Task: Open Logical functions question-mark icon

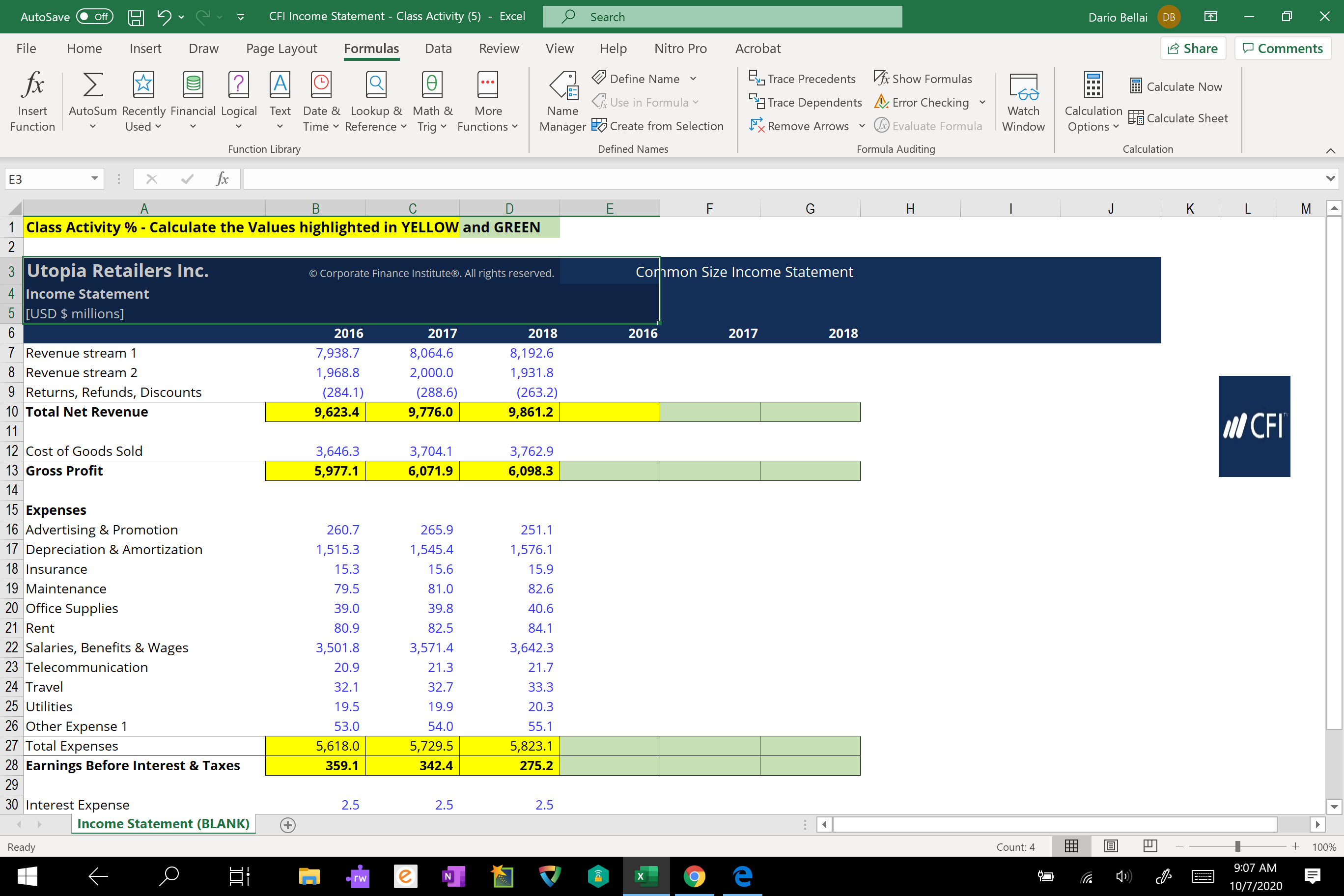Action: coord(239,101)
